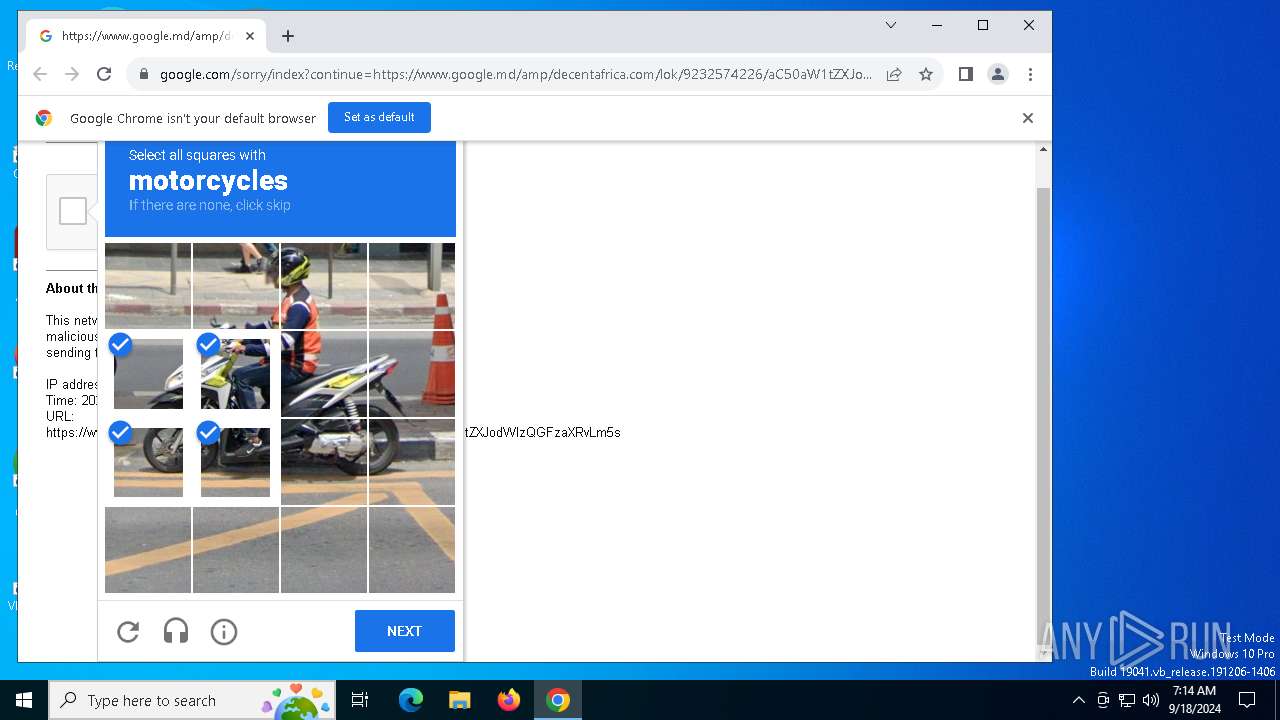Open File Explorer from the taskbar
Image resolution: width=1280 pixels, height=720 pixels.
459,700
